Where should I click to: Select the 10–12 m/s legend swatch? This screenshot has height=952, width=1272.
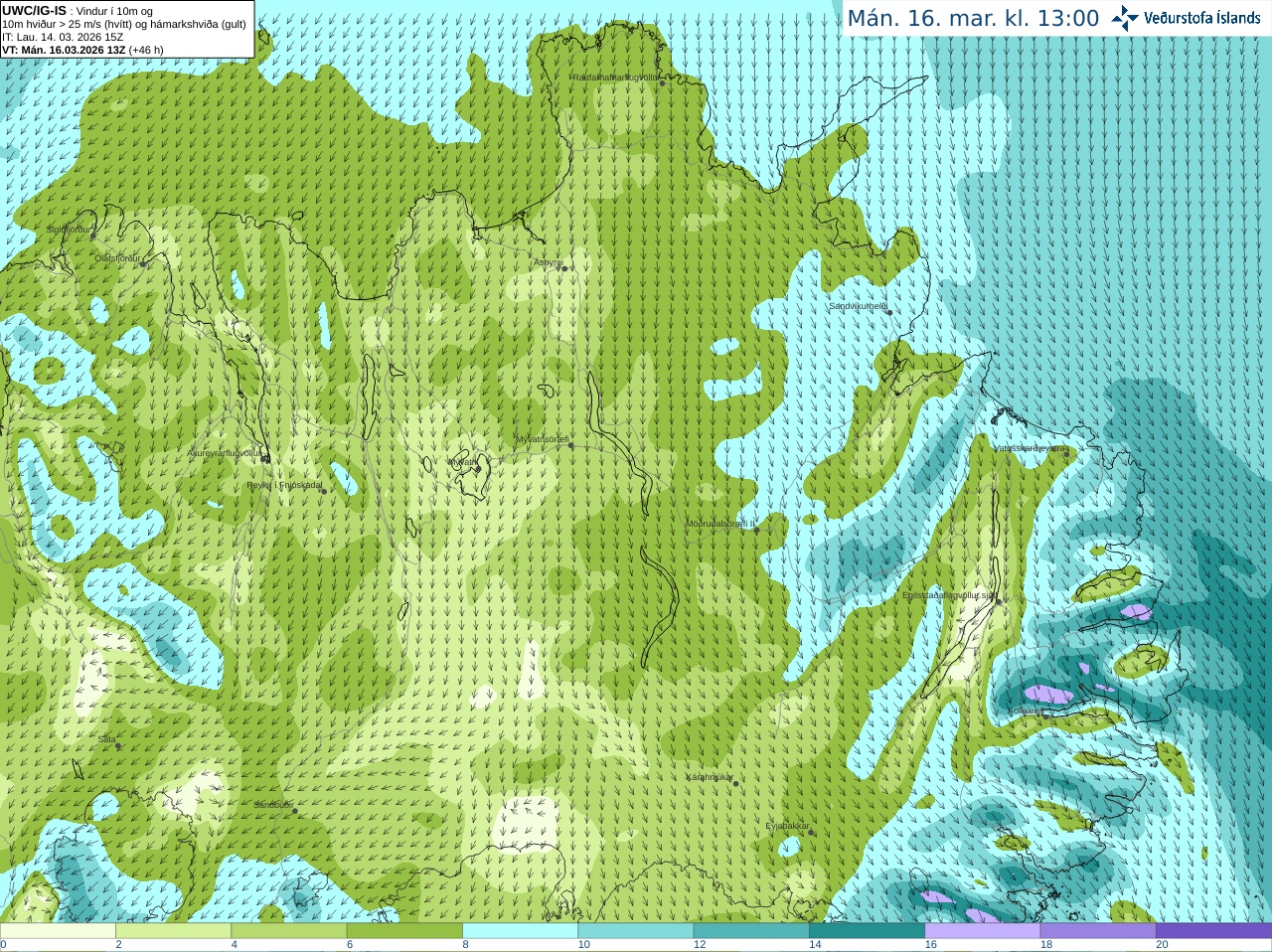click(635, 930)
